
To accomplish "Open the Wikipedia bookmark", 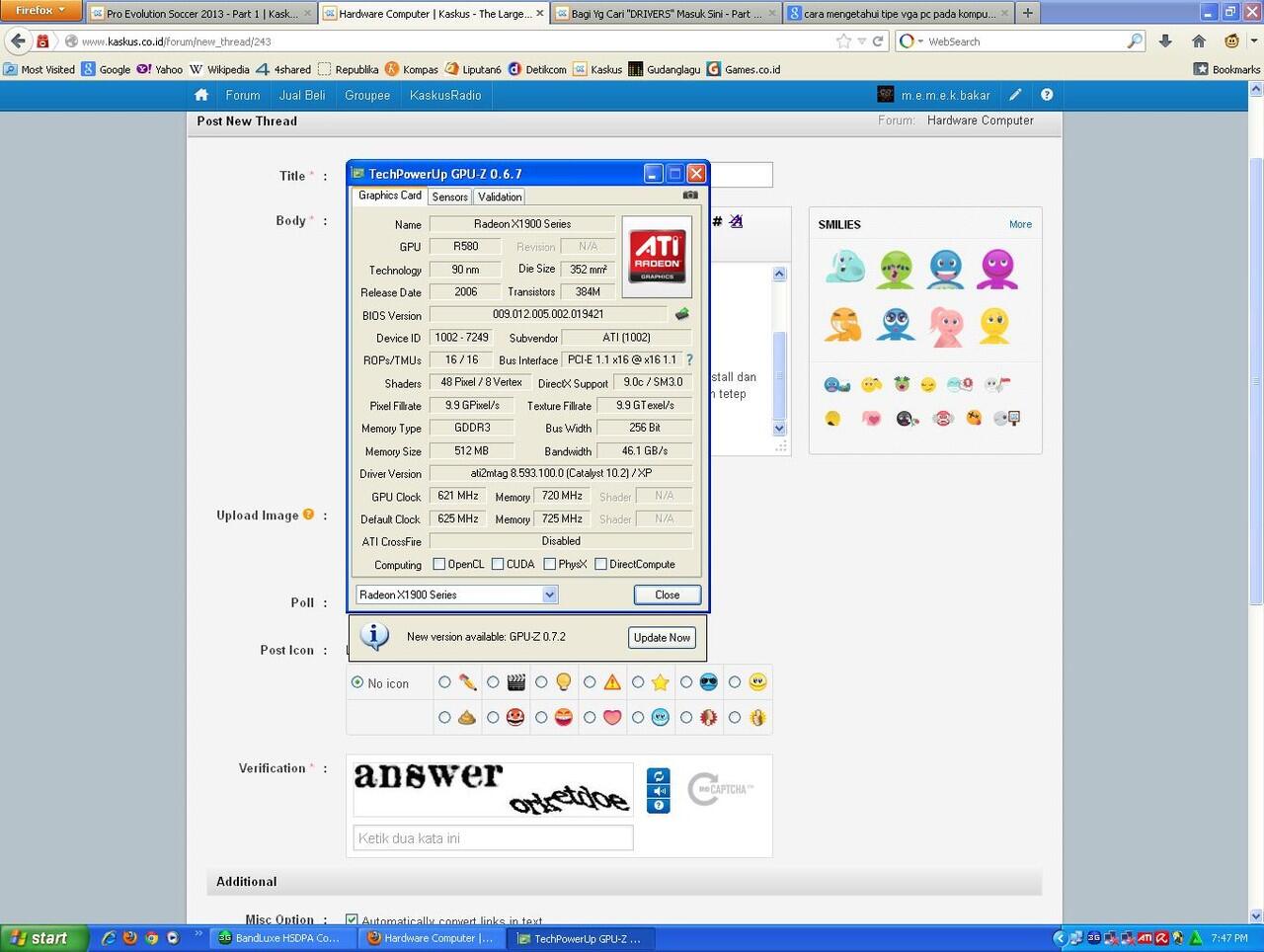I will point(219,69).
